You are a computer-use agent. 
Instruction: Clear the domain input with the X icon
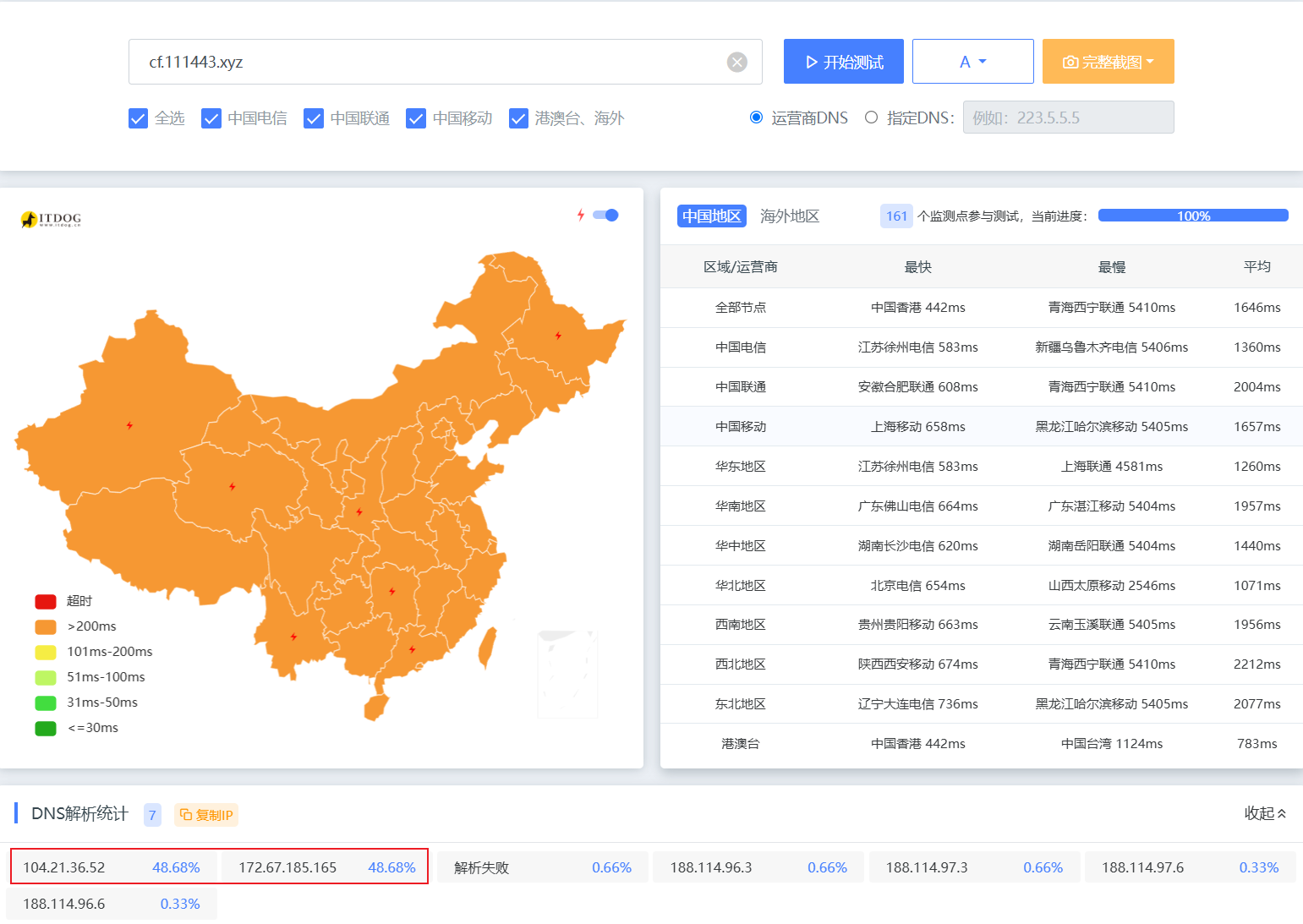click(737, 62)
